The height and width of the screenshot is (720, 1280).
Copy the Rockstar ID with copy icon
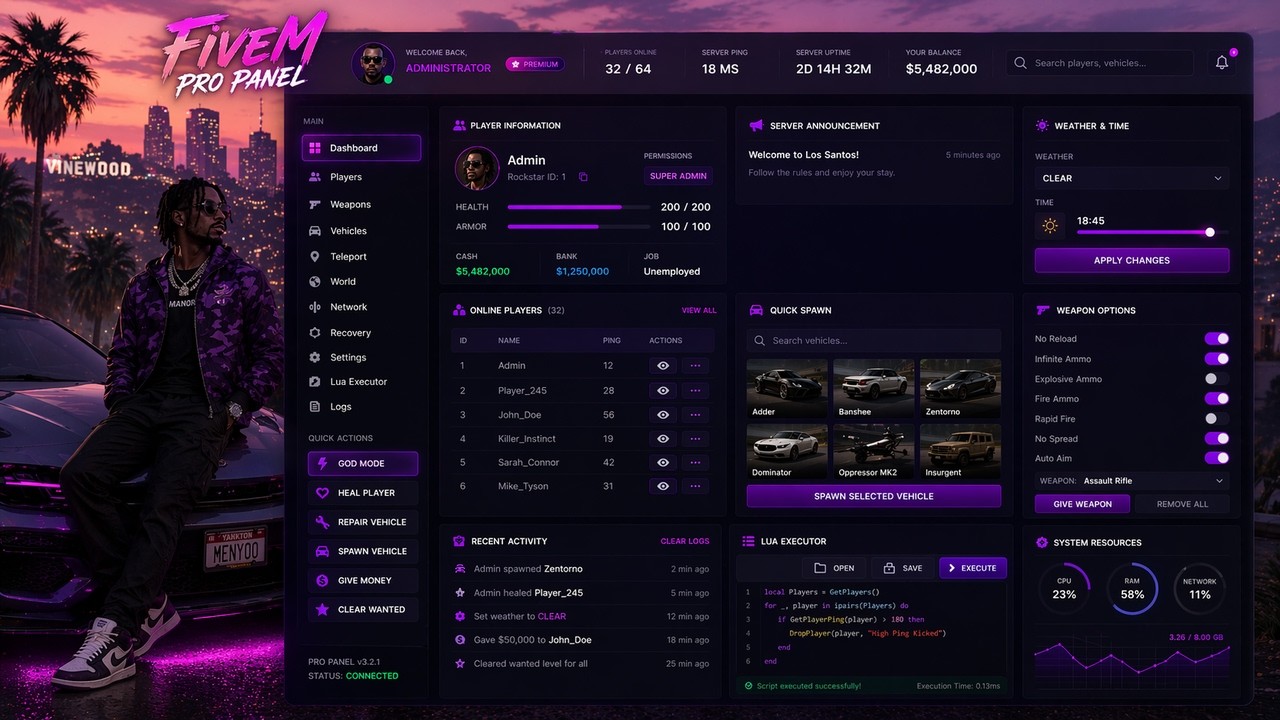click(583, 177)
